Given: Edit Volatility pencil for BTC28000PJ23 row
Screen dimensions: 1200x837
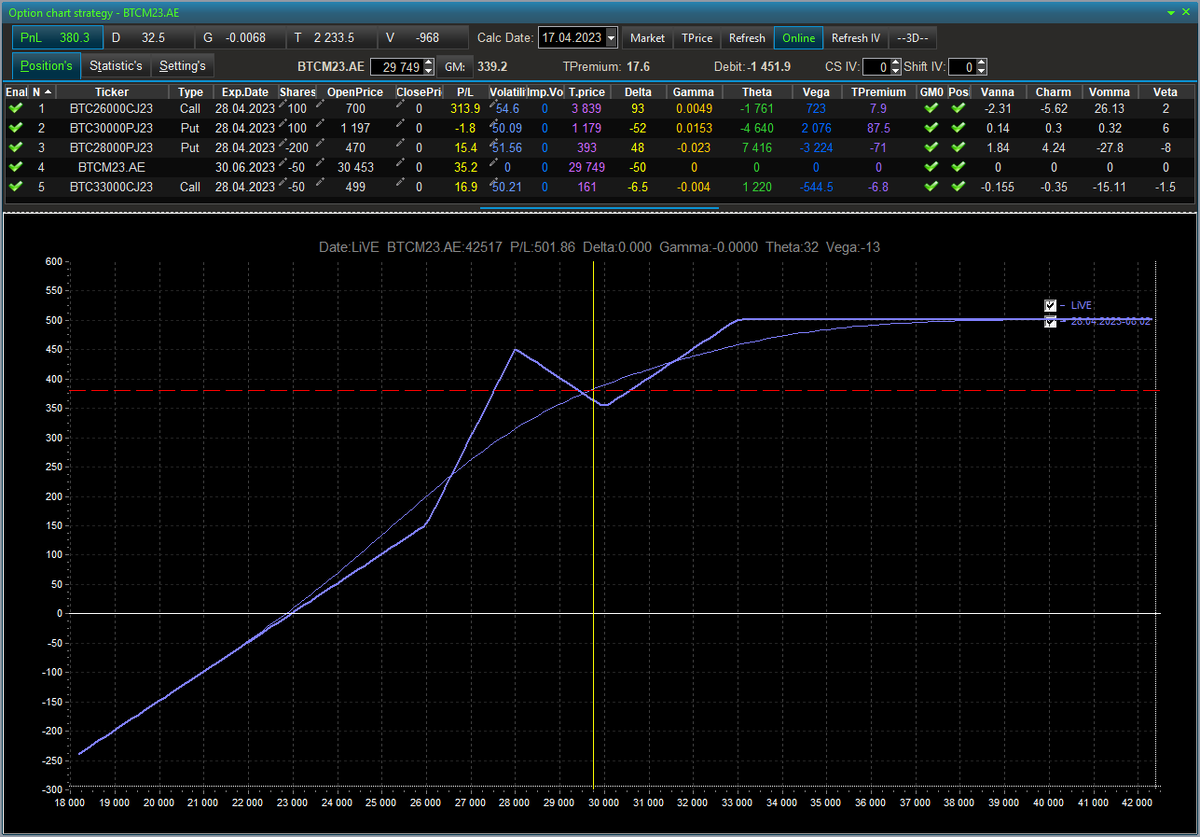Looking at the screenshot, I should click(x=494, y=142).
